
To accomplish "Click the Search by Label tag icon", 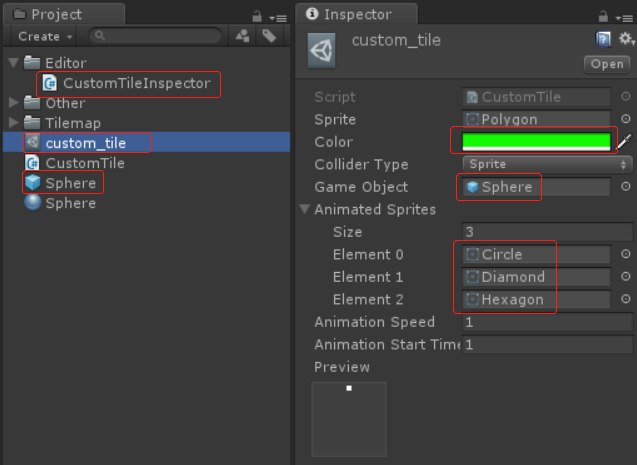I will [269, 36].
